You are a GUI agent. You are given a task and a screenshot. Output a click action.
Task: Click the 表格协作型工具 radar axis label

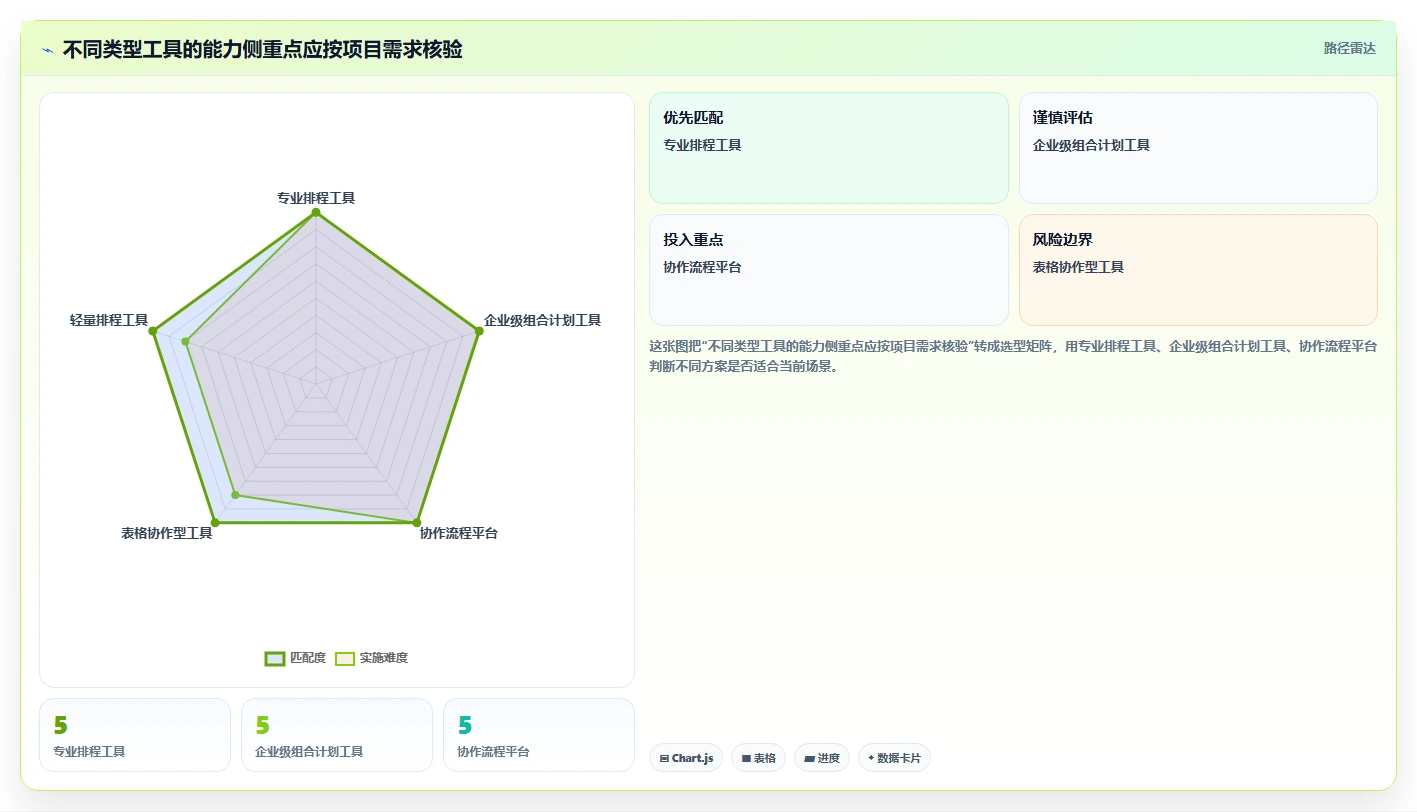tap(167, 533)
